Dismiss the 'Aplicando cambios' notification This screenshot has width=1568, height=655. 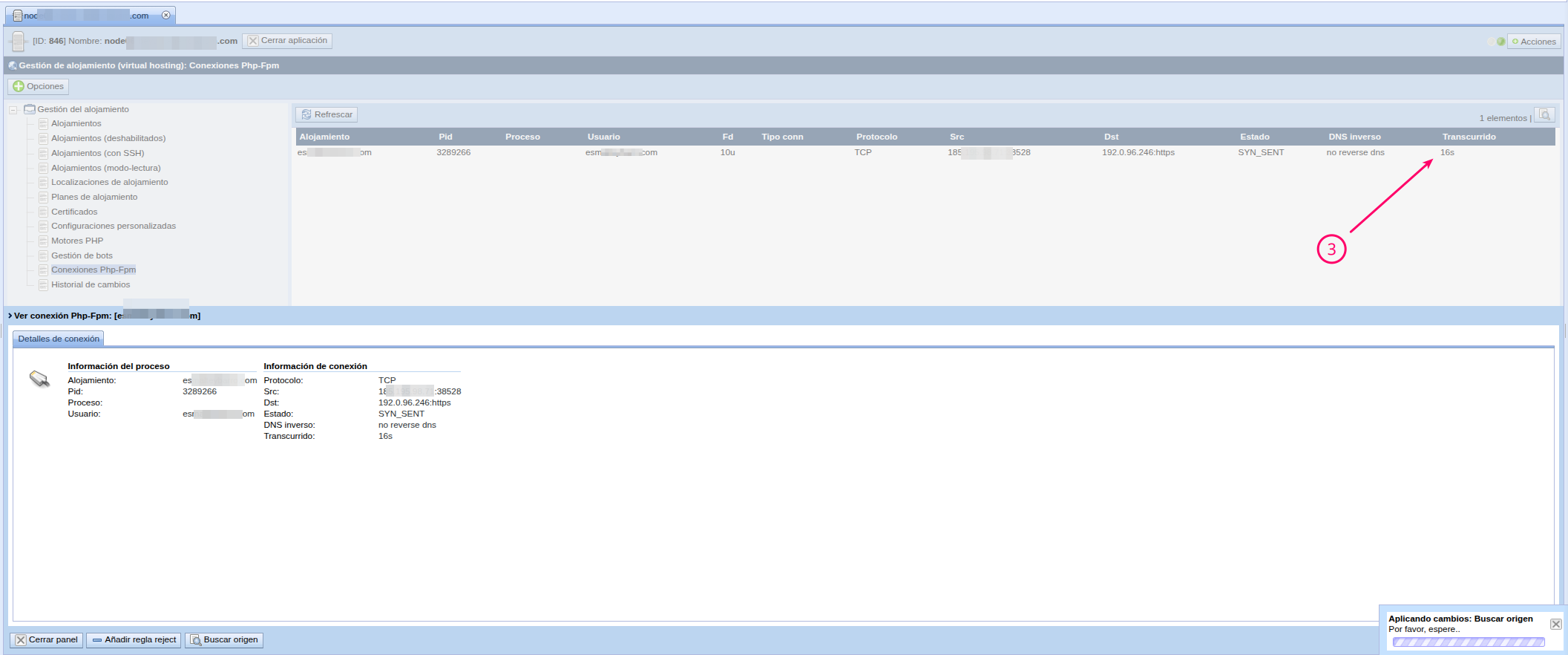(1555, 624)
